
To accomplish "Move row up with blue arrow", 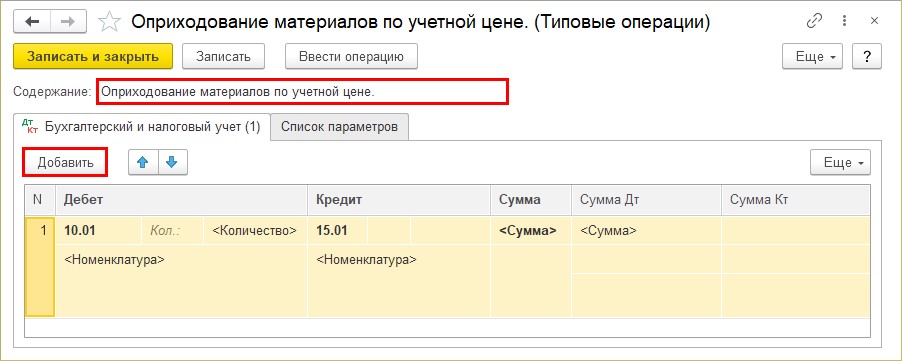I will pos(143,163).
